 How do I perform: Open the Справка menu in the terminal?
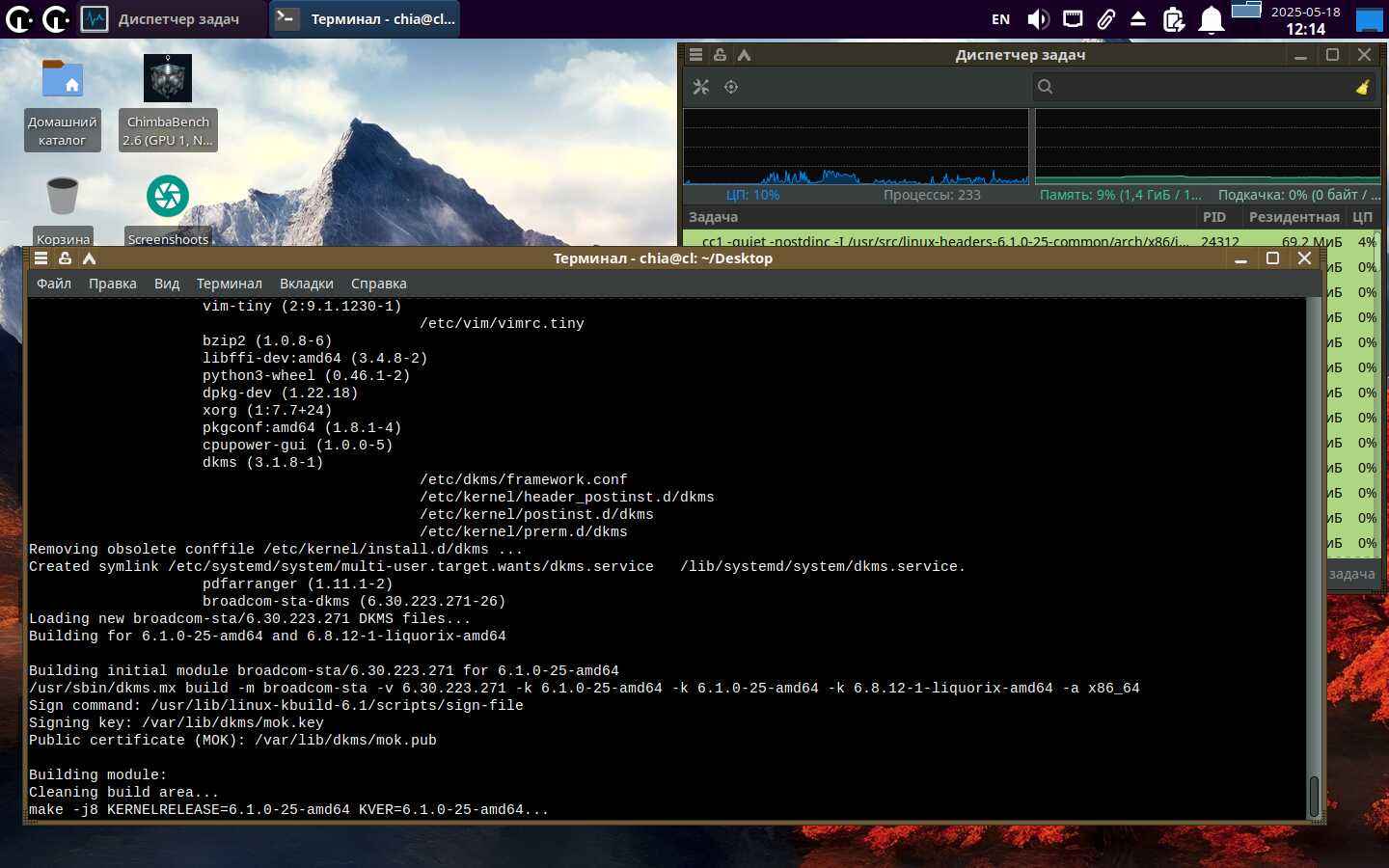[379, 284]
